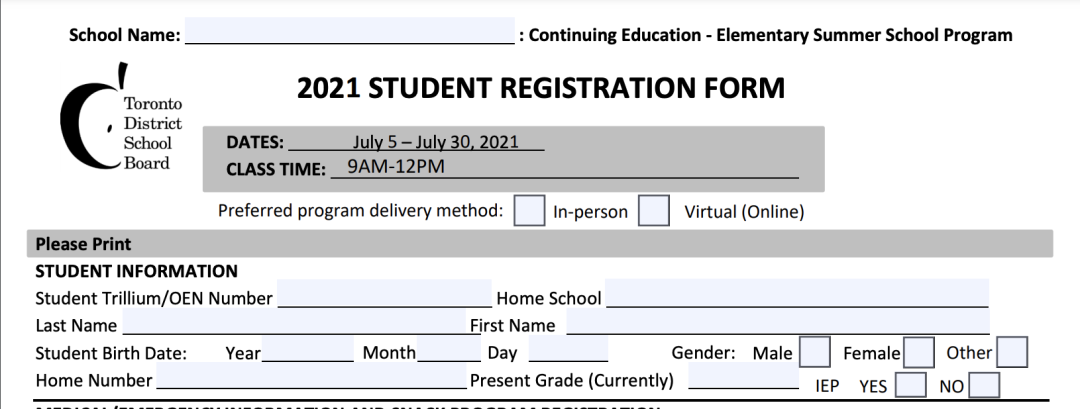Check the In-person delivery method box
Viewport: 1080px width, 409px height.
529,211
